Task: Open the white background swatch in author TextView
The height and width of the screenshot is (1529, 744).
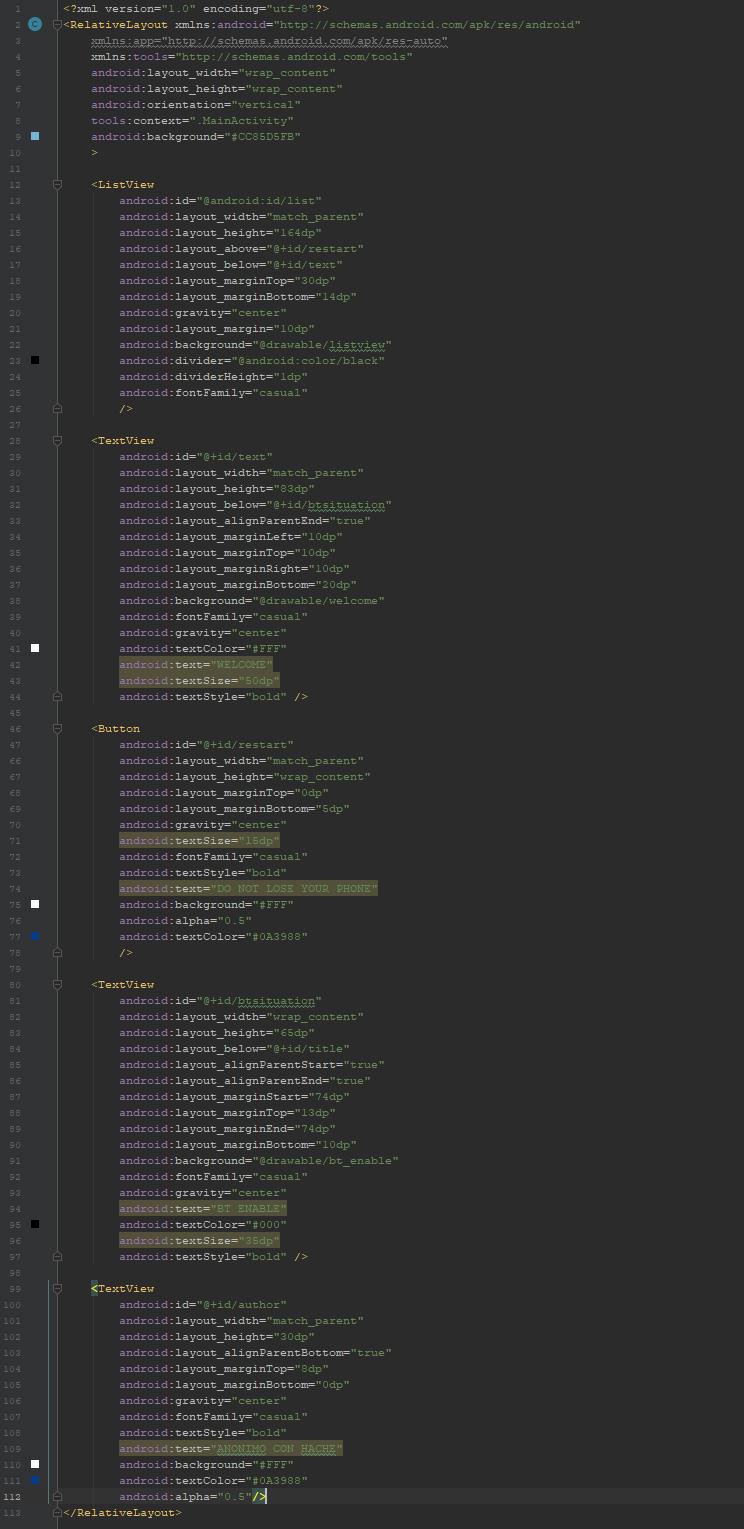Action: click(35, 1464)
